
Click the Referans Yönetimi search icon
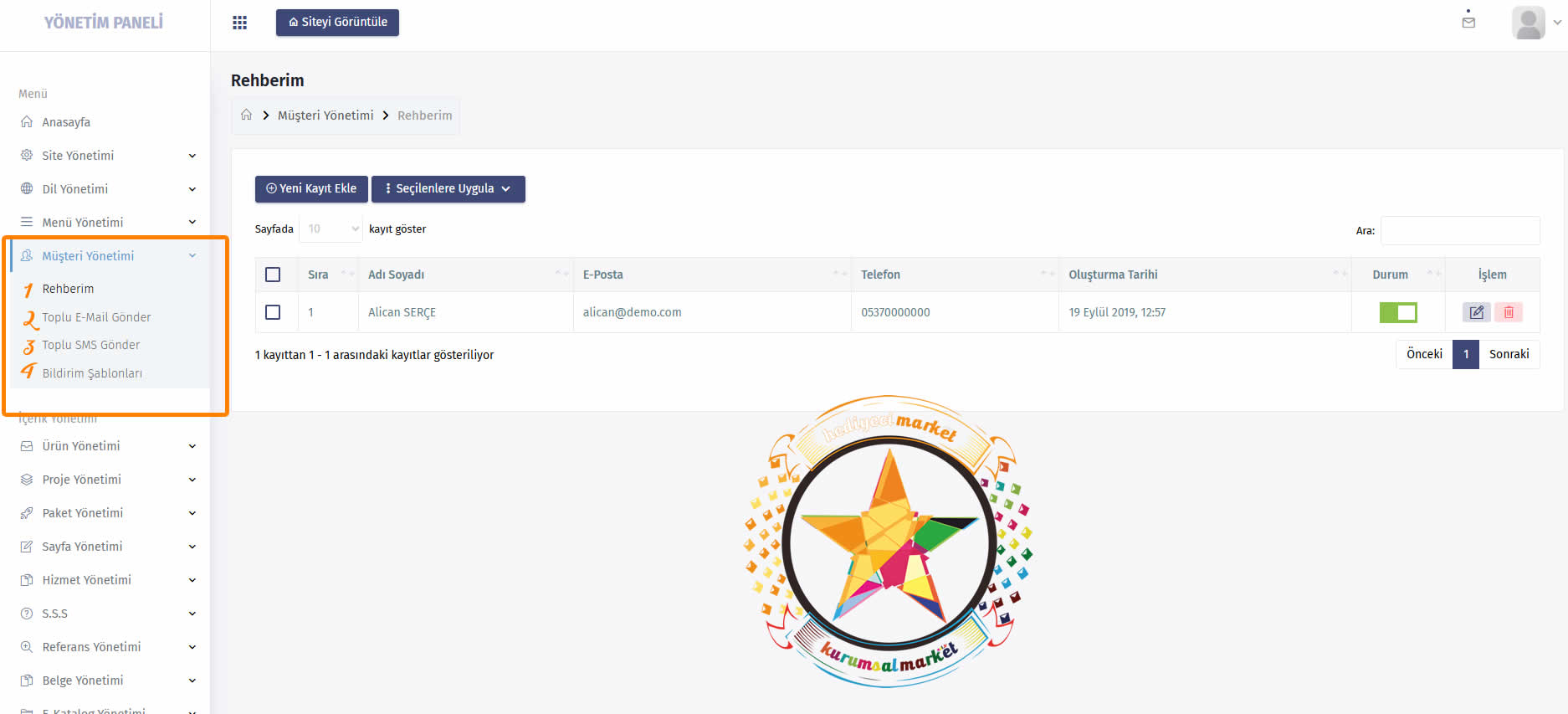(x=27, y=647)
